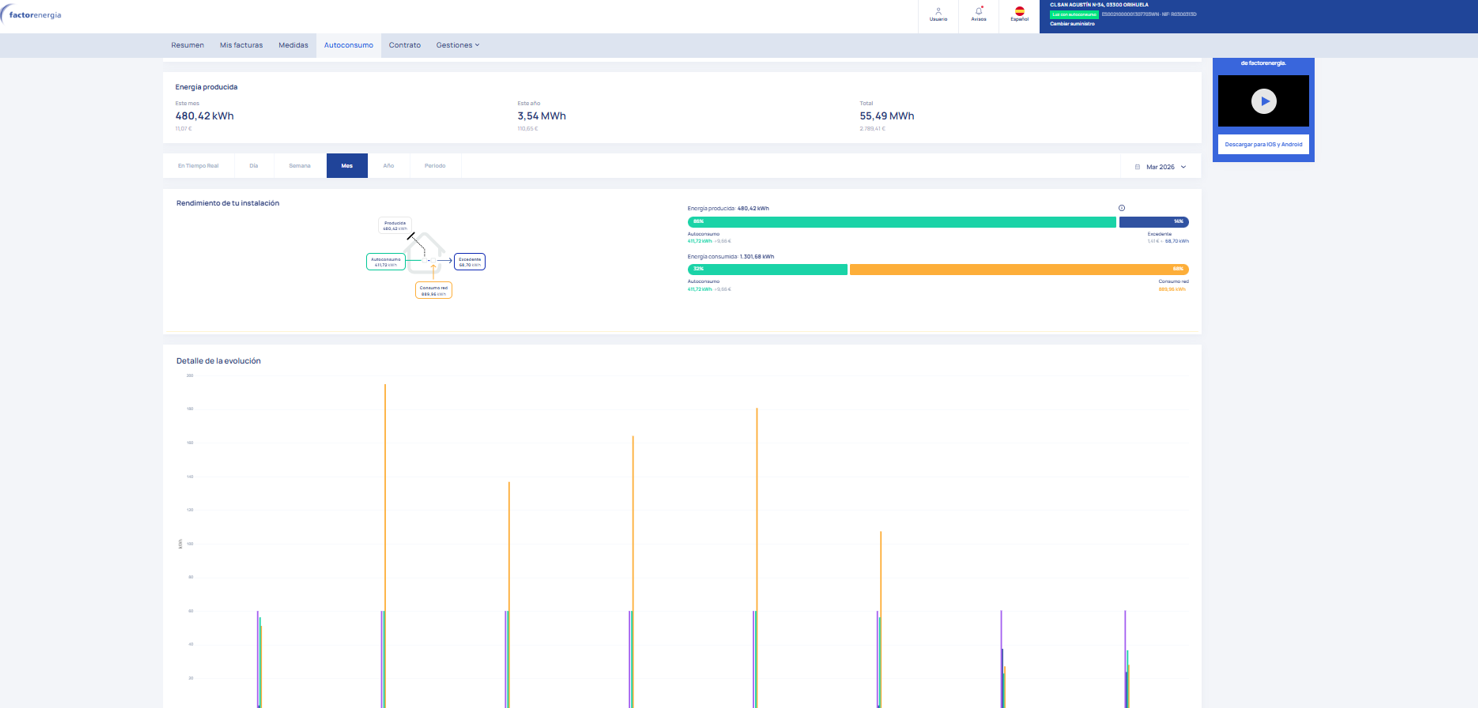1478x708 pixels.
Task: Select the Año period tab
Action: tap(388, 166)
